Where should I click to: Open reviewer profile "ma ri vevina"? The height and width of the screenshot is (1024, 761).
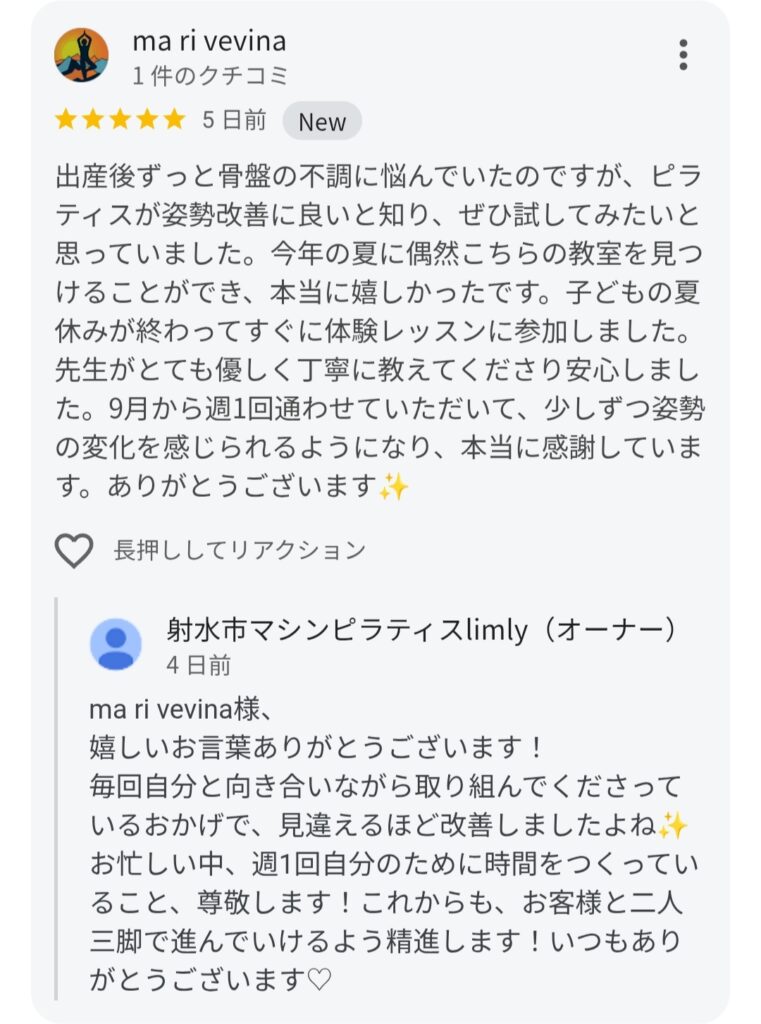coord(209,41)
